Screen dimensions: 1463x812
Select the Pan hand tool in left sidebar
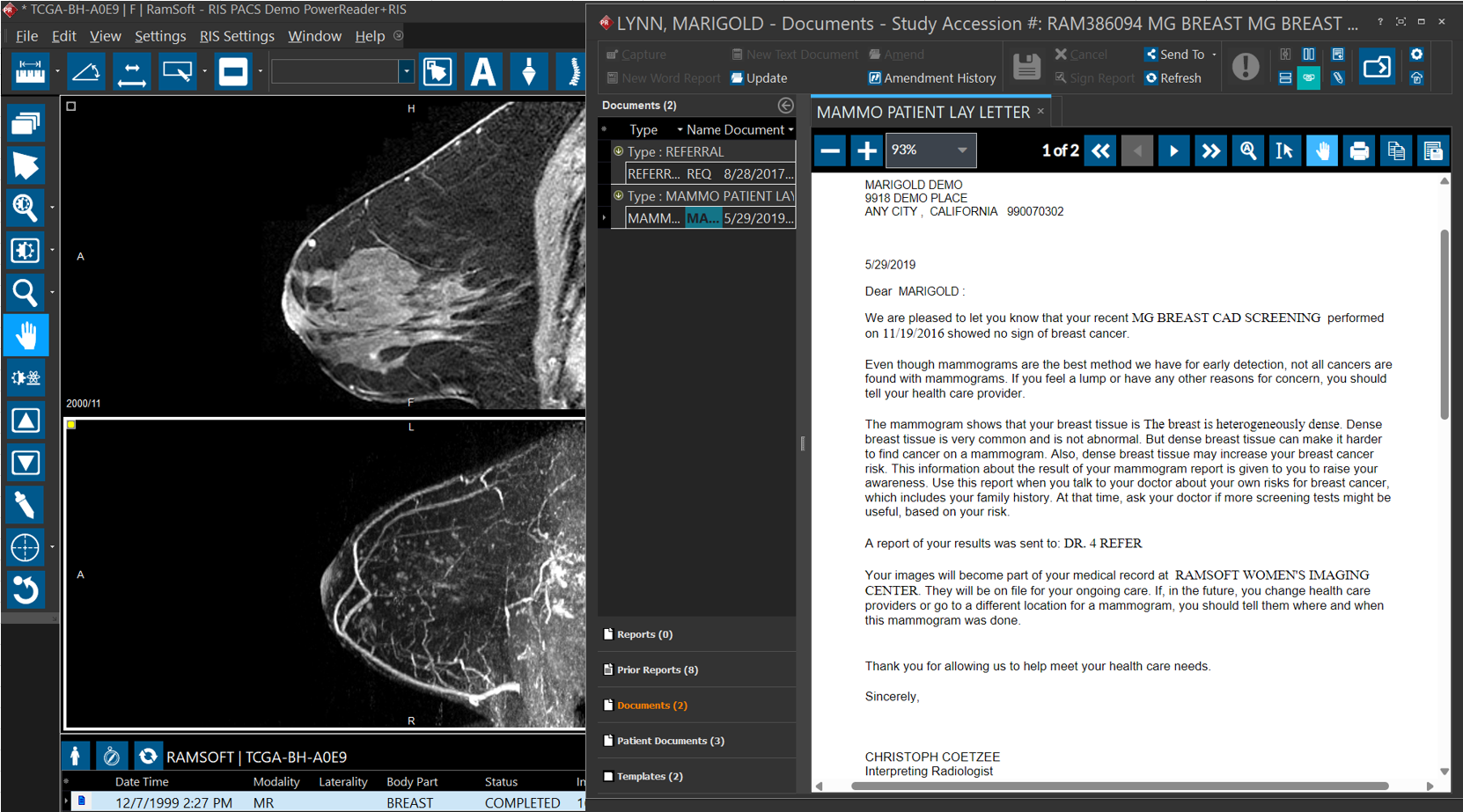[x=26, y=335]
